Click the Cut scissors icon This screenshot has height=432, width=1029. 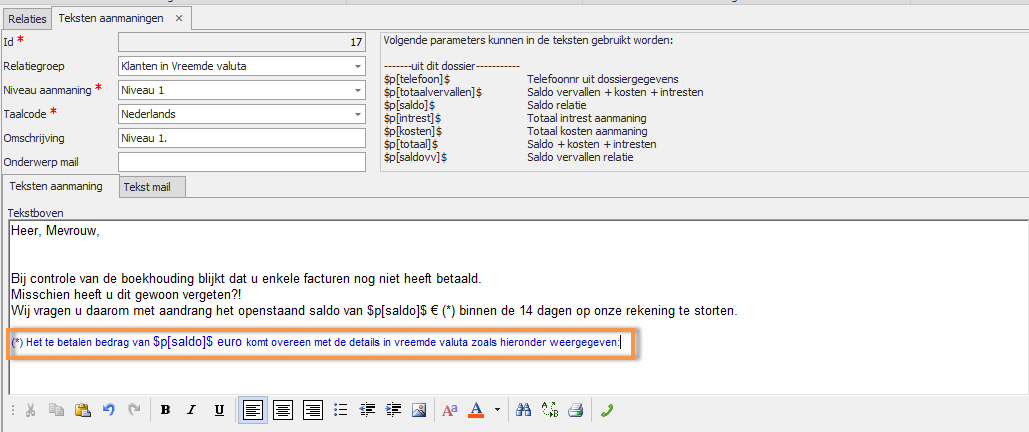pyautogui.click(x=30, y=410)
